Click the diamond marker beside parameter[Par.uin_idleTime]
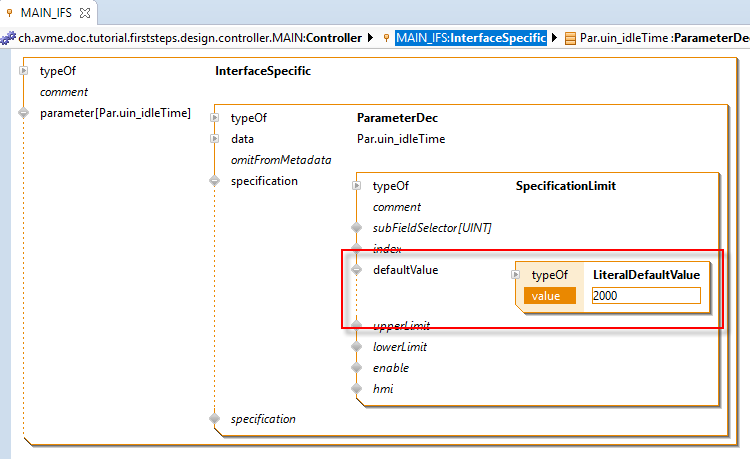The width and height of the screenshot is (750, 459). tap(23, 113)
